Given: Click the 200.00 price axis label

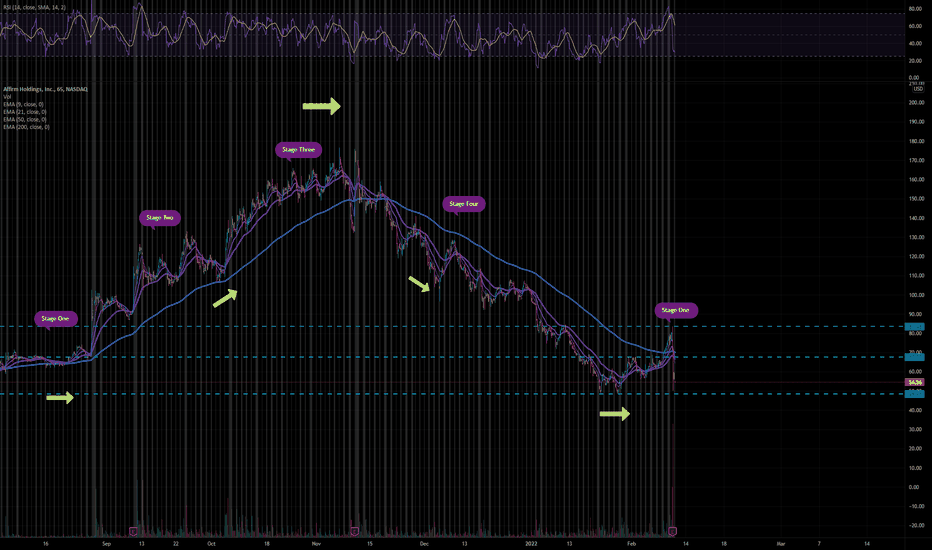Looking at the screenshot, I should 917,103.
